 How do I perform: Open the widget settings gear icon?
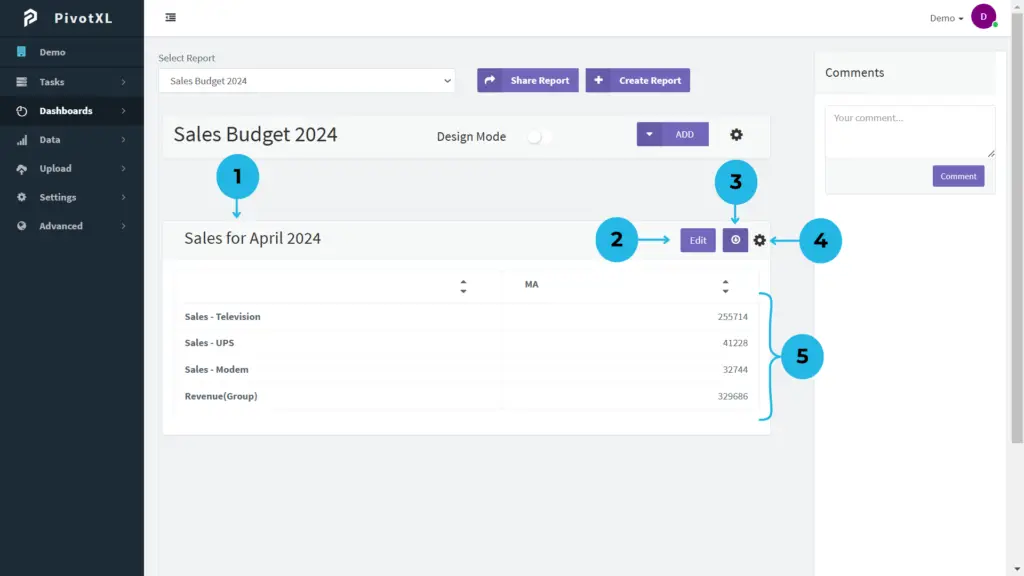click(x=760, y=240)
